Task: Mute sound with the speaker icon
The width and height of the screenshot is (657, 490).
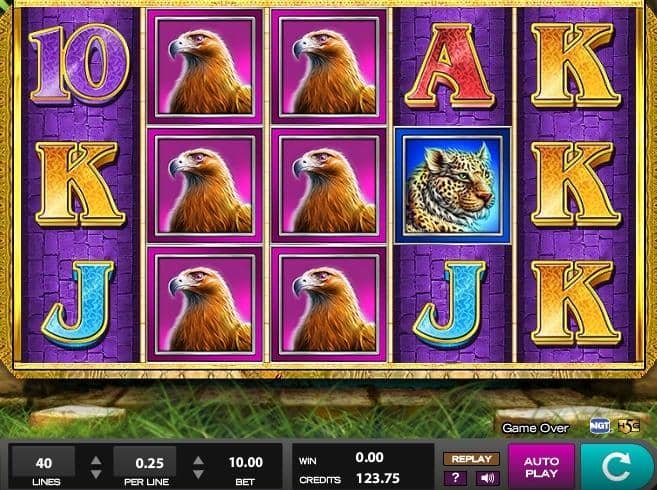Action: tap(487, 478)
